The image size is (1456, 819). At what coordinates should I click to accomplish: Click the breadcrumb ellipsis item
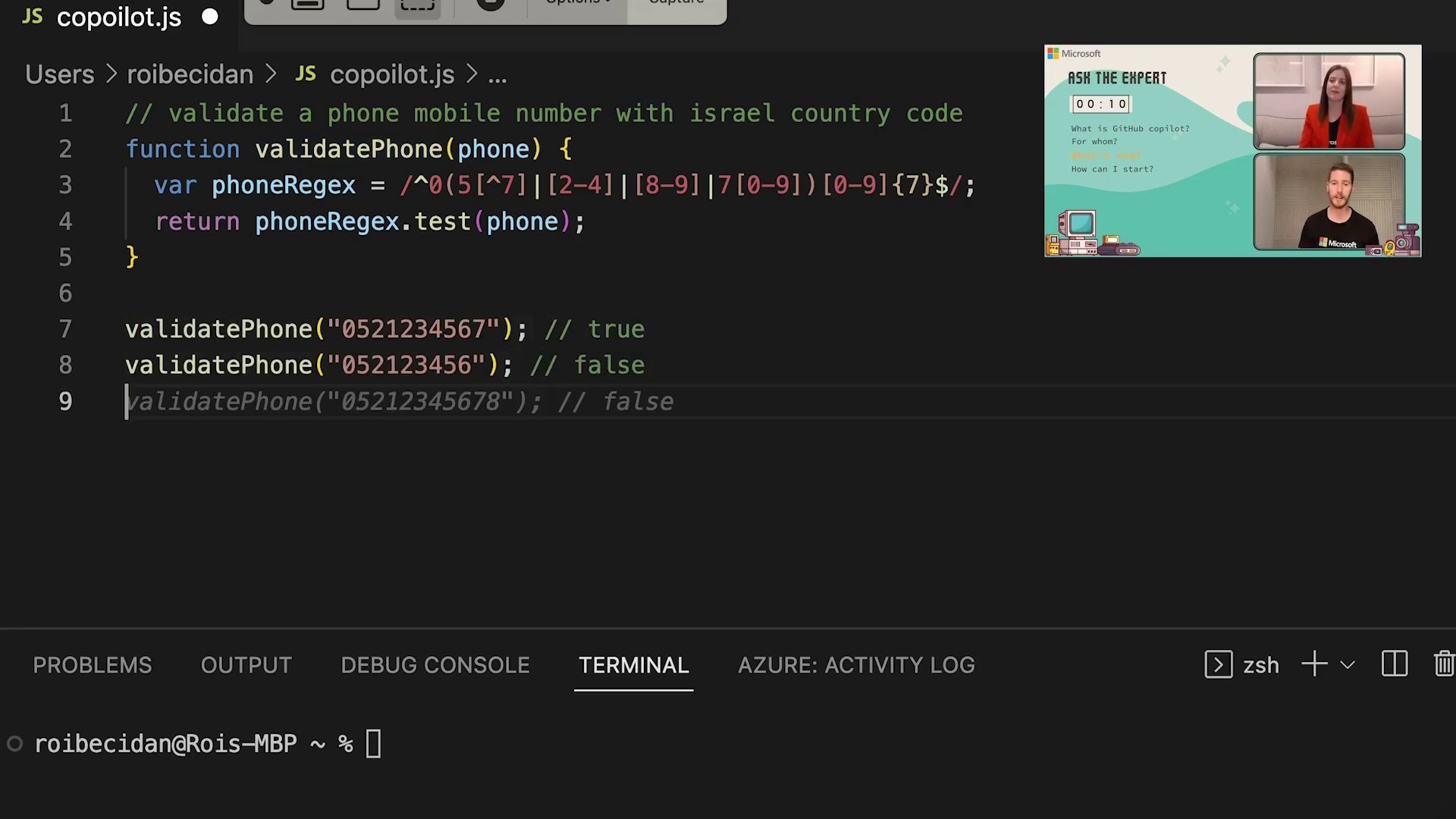497,74
